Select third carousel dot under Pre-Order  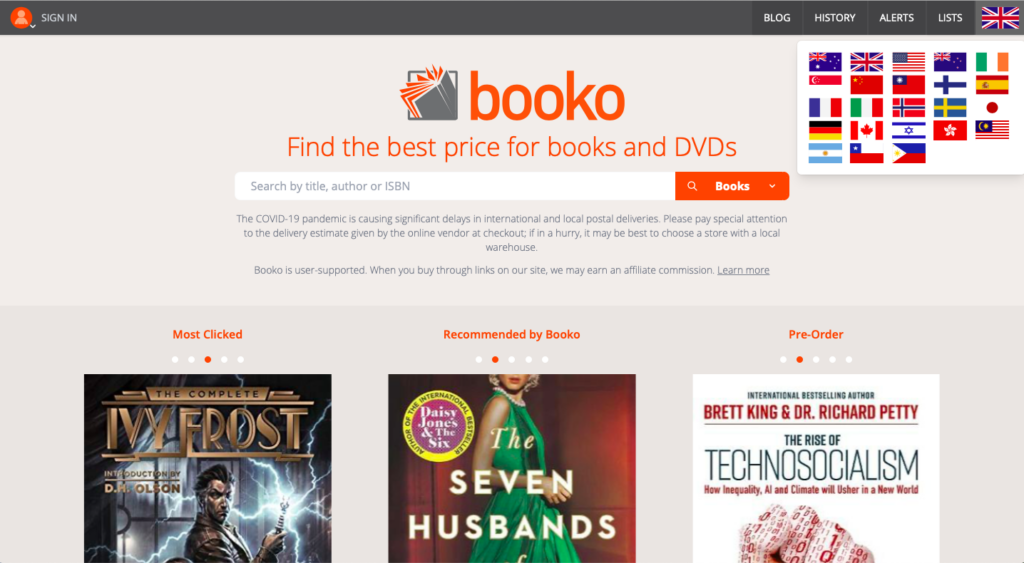(x=816, y=359)
